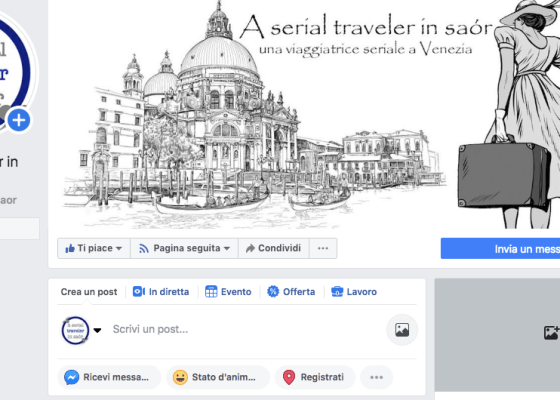
Task: Show more post options via ellipsis pill
Action: (376, 377)
